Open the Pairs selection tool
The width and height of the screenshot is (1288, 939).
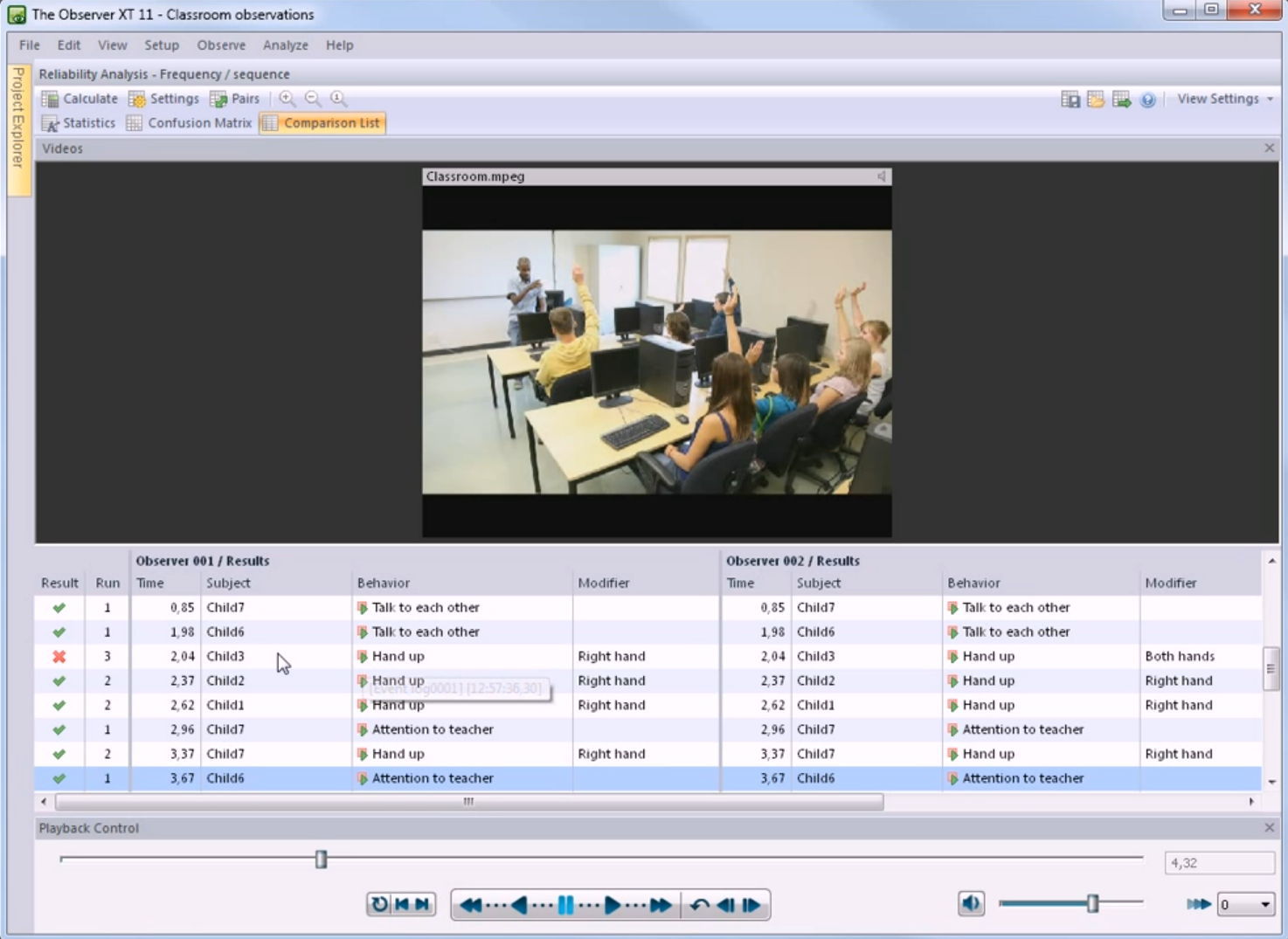click(x=234, y=99)
